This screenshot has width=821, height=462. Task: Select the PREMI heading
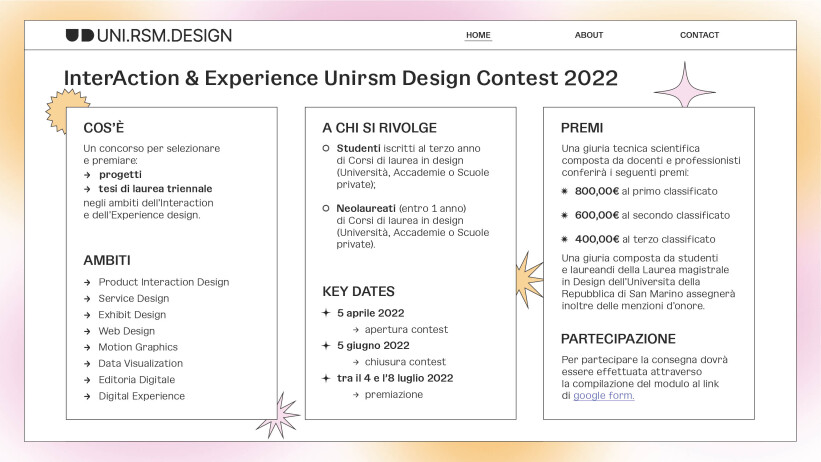(x=582, y=128)
